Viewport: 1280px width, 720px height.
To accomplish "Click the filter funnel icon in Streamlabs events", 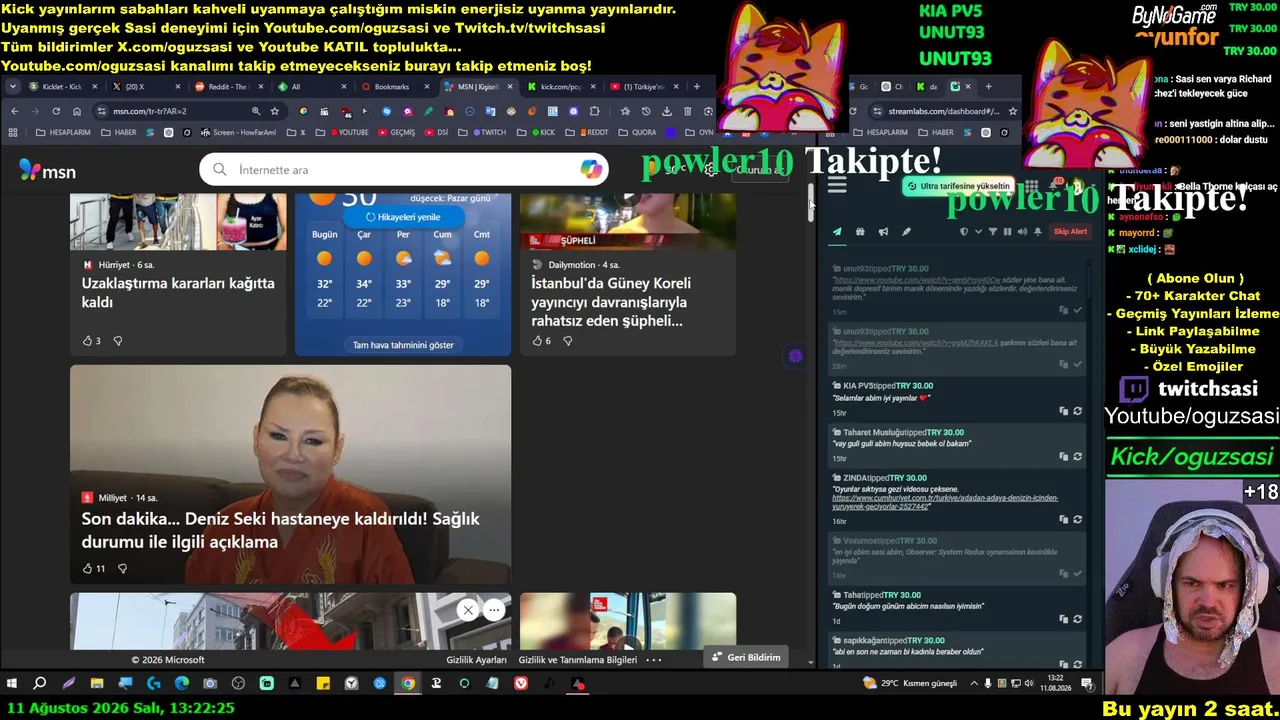I will (993, 232).
